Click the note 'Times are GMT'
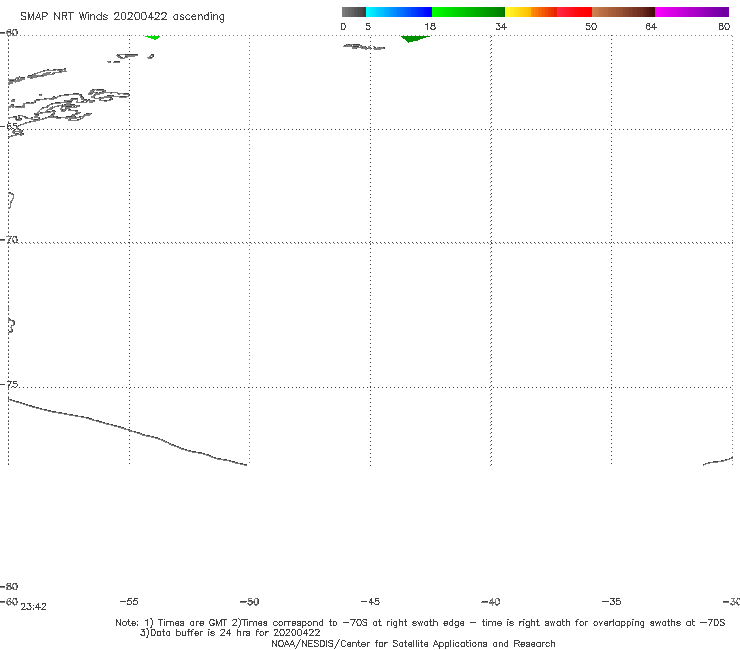Viewport: 740px width, 650px height. pyautogui.click(x=193, y=623)
